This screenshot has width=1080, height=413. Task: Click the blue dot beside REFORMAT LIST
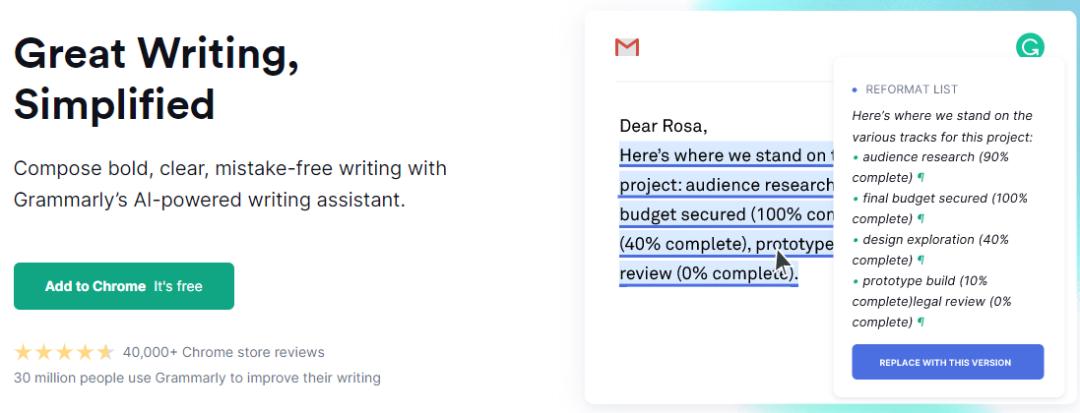click(855, 90)
